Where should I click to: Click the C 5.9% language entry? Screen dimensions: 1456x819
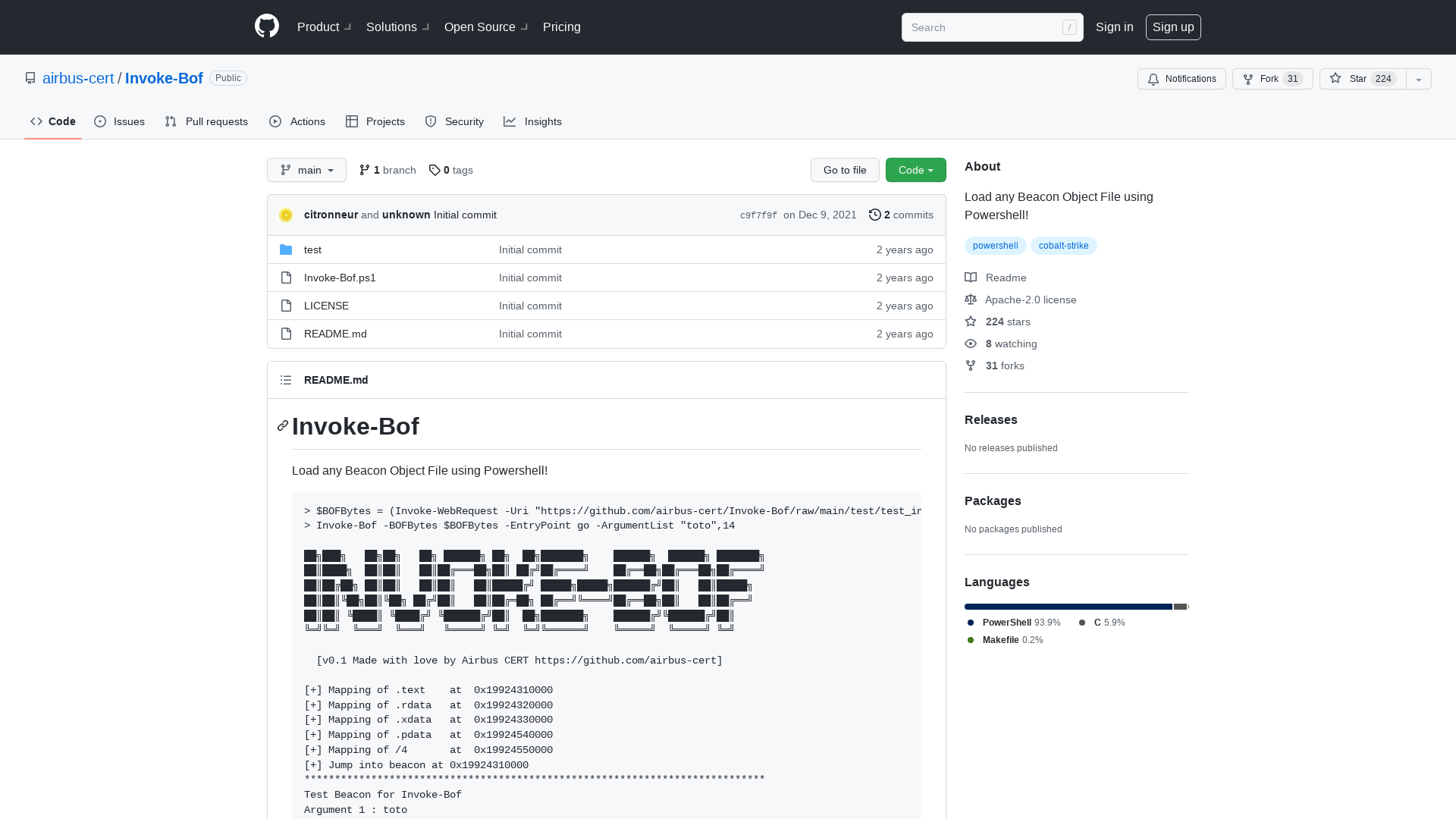click(1102, 623)
